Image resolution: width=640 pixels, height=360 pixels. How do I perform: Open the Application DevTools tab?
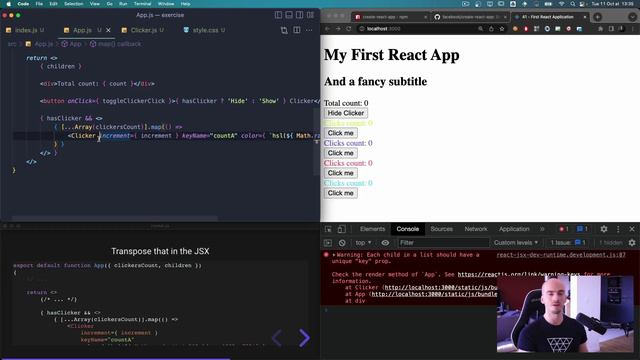pos(514,229)
